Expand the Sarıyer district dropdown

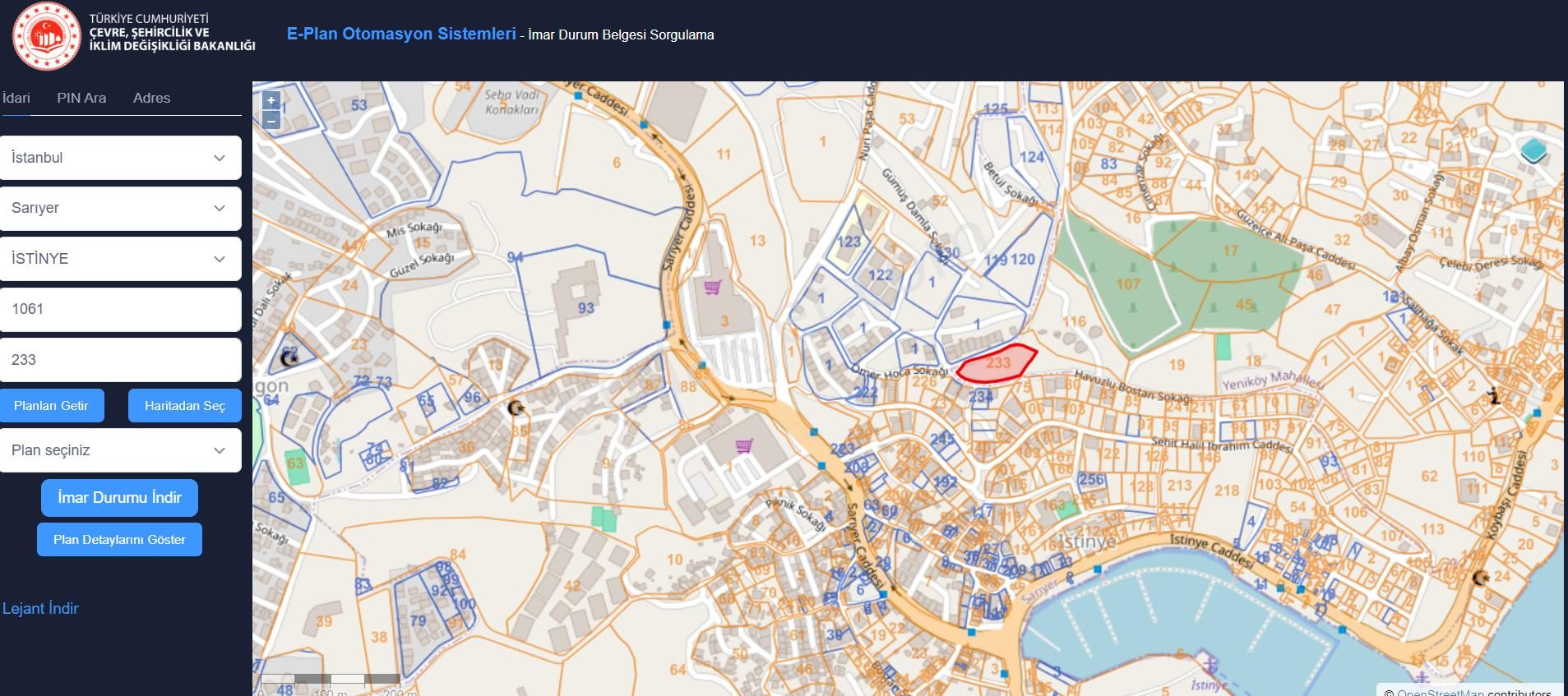(x=121, y=208)
